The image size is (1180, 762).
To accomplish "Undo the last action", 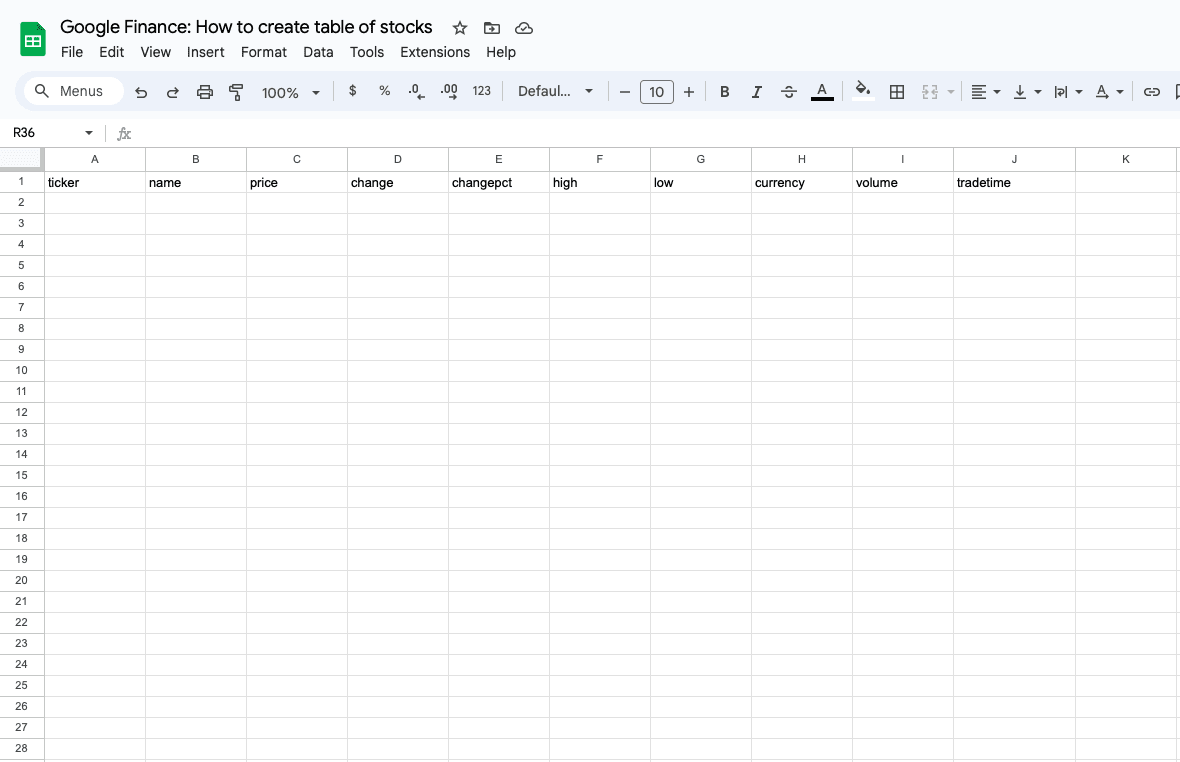I will [140, 91].
